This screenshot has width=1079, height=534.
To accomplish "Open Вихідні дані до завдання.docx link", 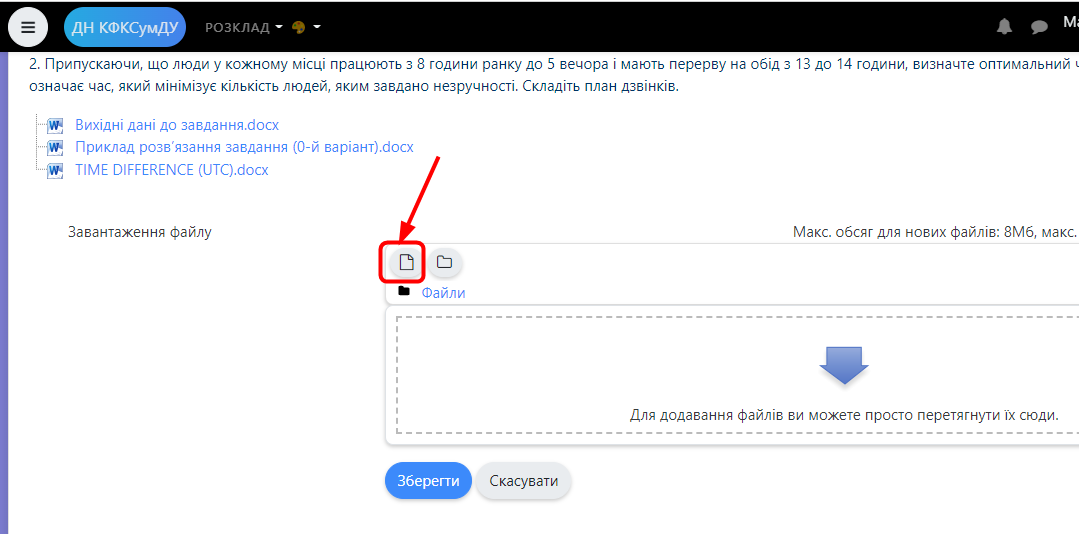I will click(x=177, y=125).
